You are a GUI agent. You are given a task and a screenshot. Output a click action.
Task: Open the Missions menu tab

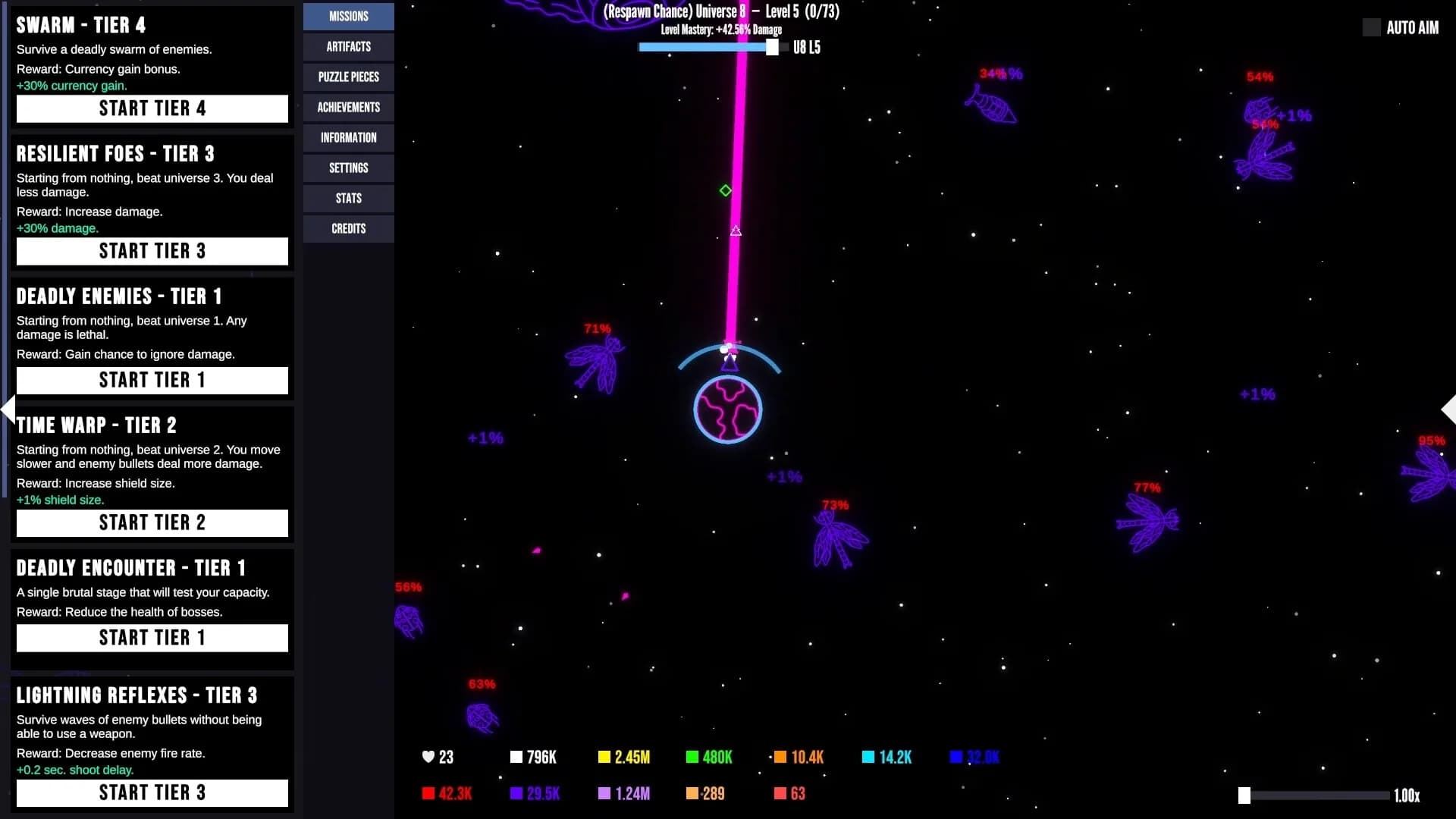(349, 16)
